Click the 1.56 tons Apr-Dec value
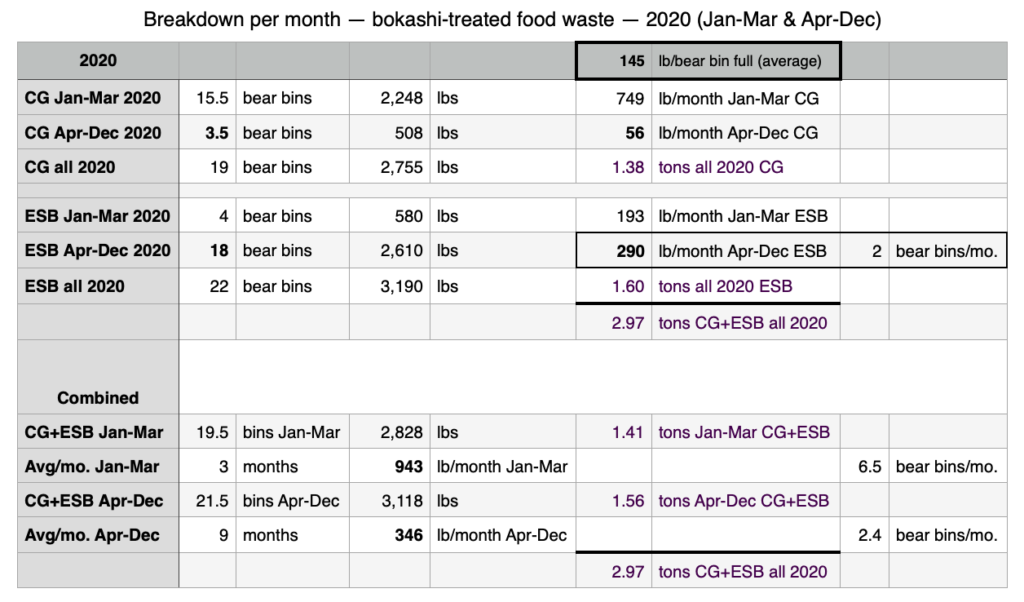This screenshot has height=602, width=1024. pyautogui.click(x=614, y=500)
